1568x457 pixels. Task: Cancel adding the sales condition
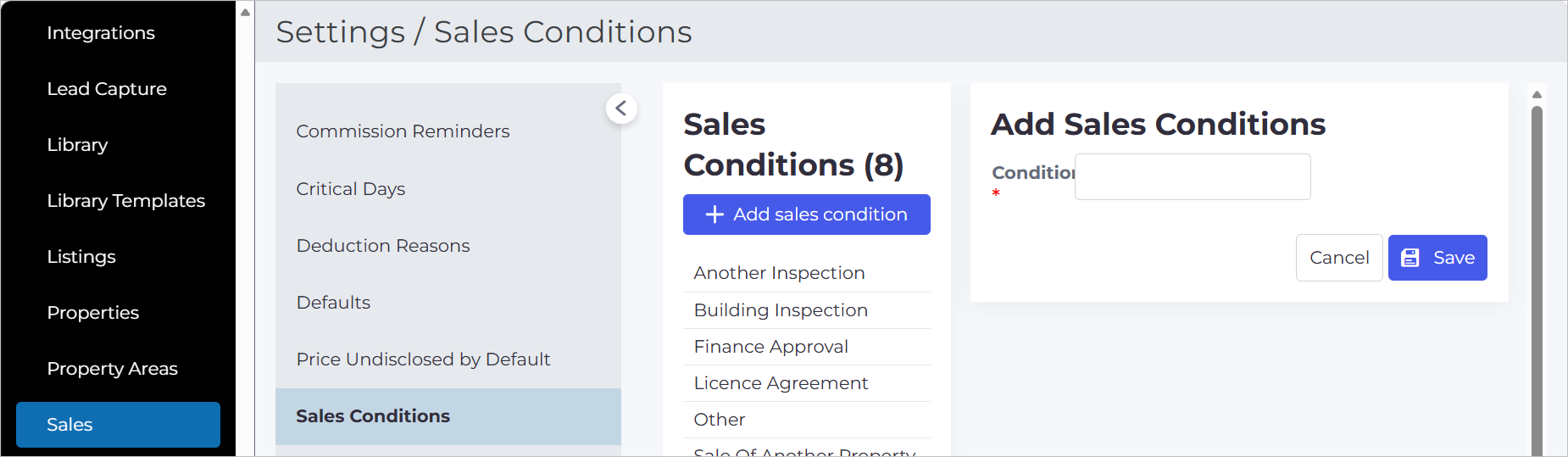click(1339, 258)
